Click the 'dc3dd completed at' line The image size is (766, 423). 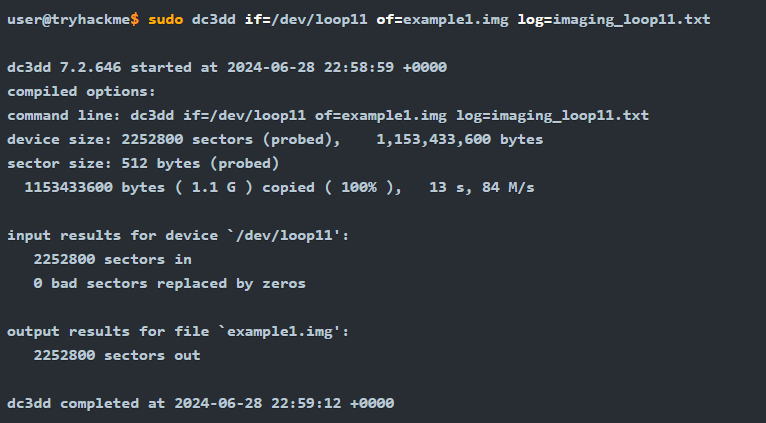tap(200, 403)
